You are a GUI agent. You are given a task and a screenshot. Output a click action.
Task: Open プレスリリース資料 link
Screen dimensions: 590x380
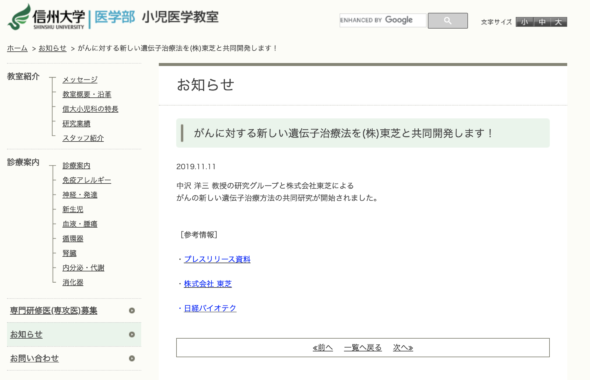(217, 259)
